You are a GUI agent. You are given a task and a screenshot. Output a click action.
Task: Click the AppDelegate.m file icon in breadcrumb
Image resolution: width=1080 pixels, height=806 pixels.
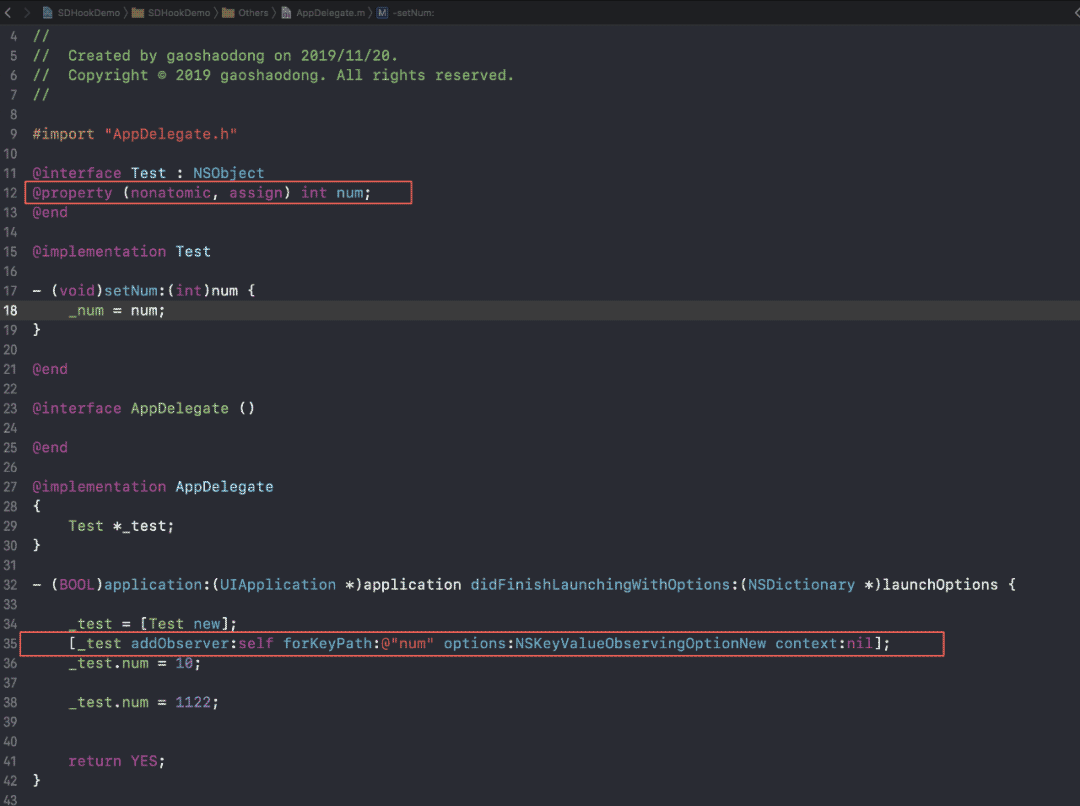tap(286, 12)
